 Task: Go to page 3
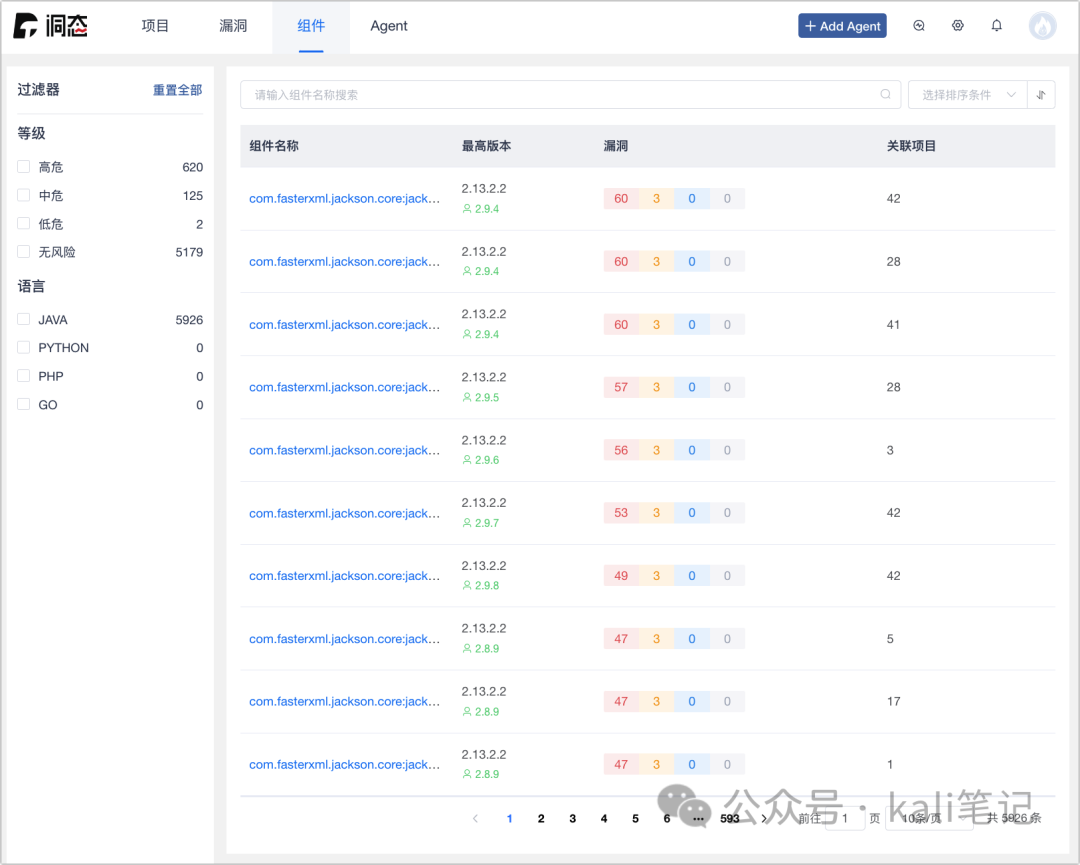(572, 818)
